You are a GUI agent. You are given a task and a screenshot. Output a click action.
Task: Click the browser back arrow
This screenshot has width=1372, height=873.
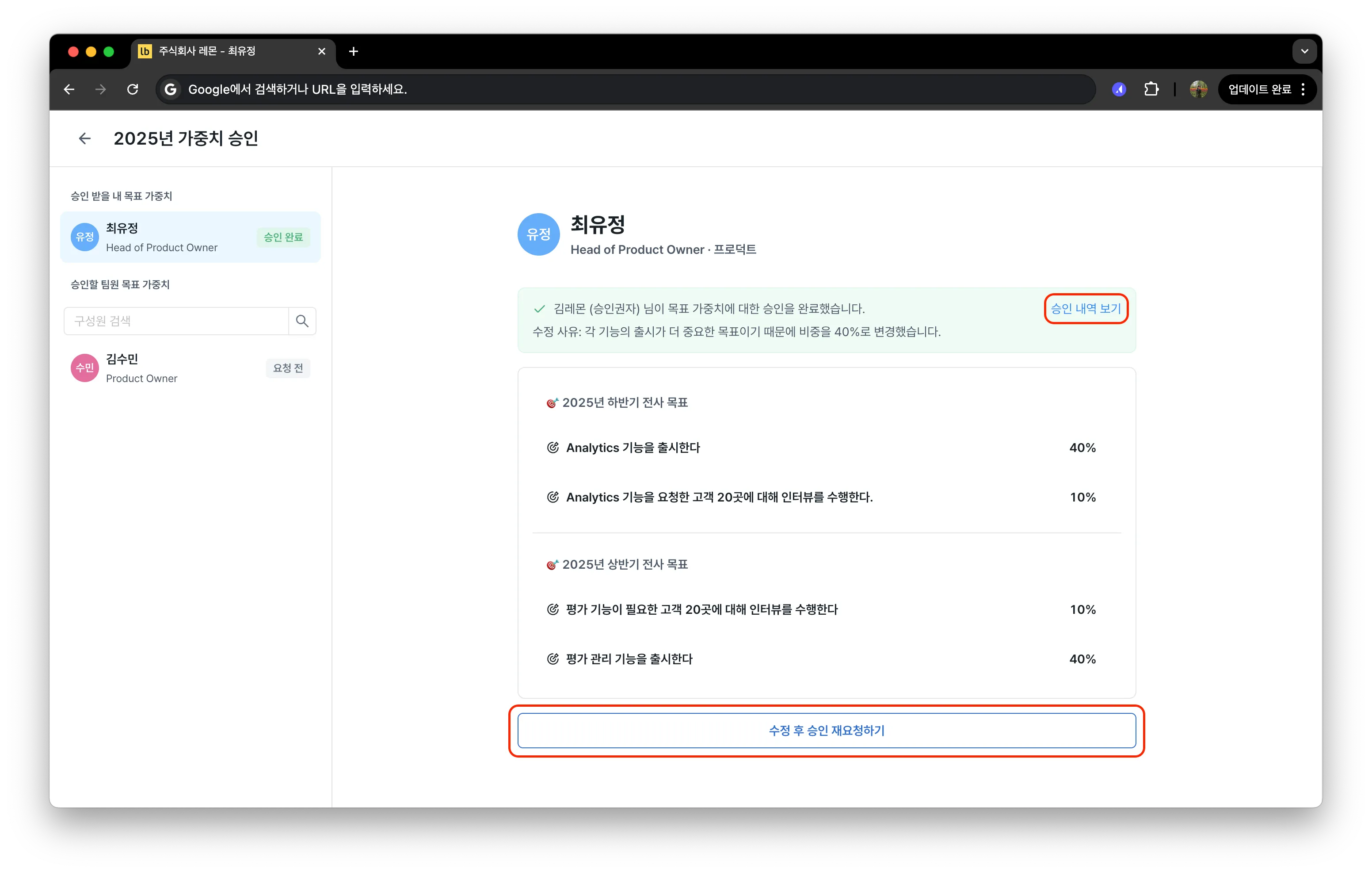pos(69,89)
